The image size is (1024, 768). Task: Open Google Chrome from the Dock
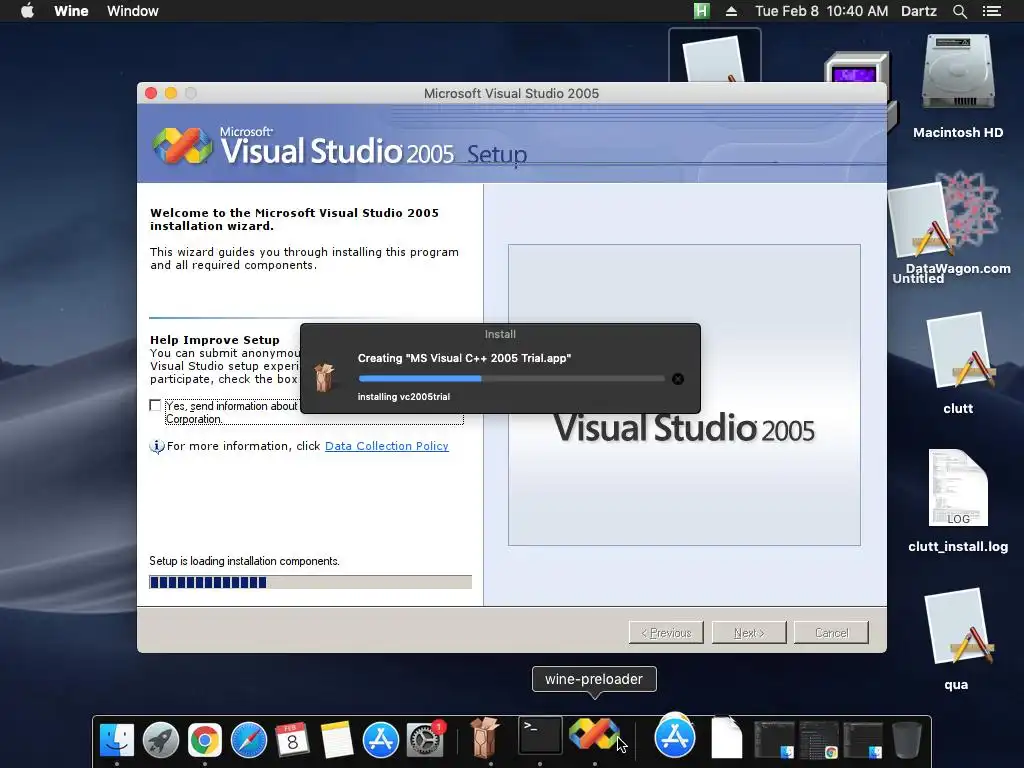coord(204,740)
